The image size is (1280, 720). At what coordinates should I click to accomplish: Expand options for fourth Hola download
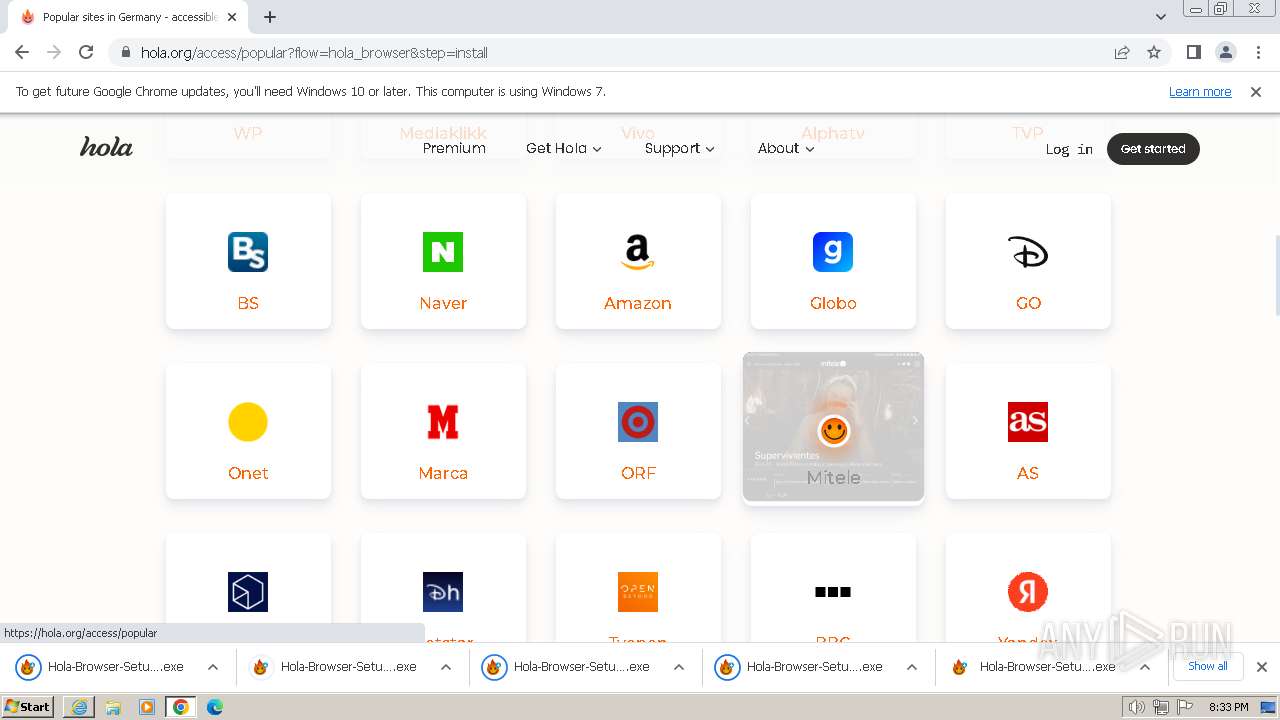tap(912, 667)
